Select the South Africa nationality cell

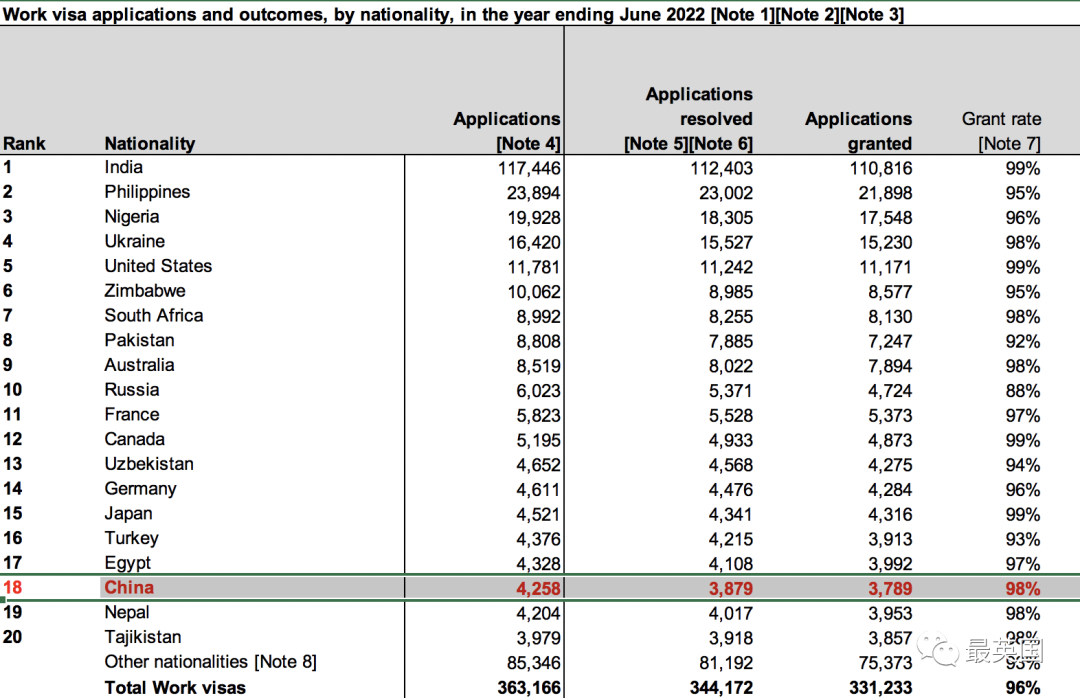tap(154, 316)
